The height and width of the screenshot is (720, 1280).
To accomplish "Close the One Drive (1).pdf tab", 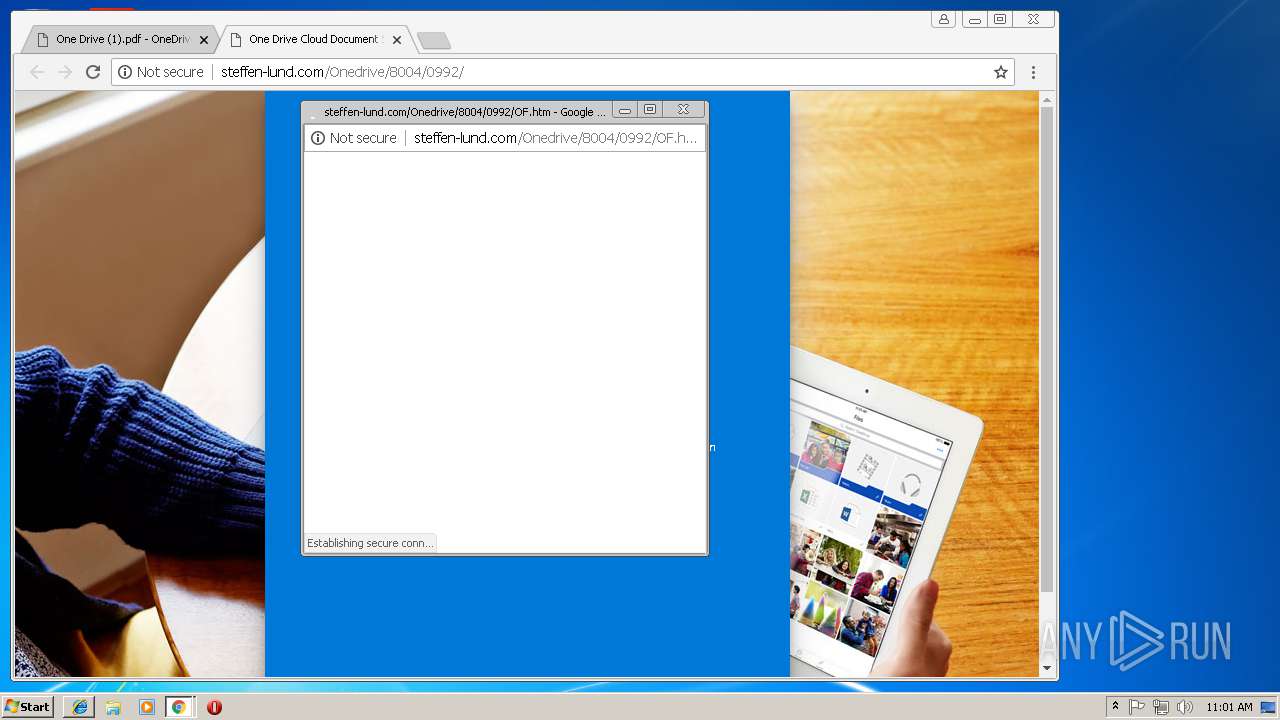I will coord(204,40).
